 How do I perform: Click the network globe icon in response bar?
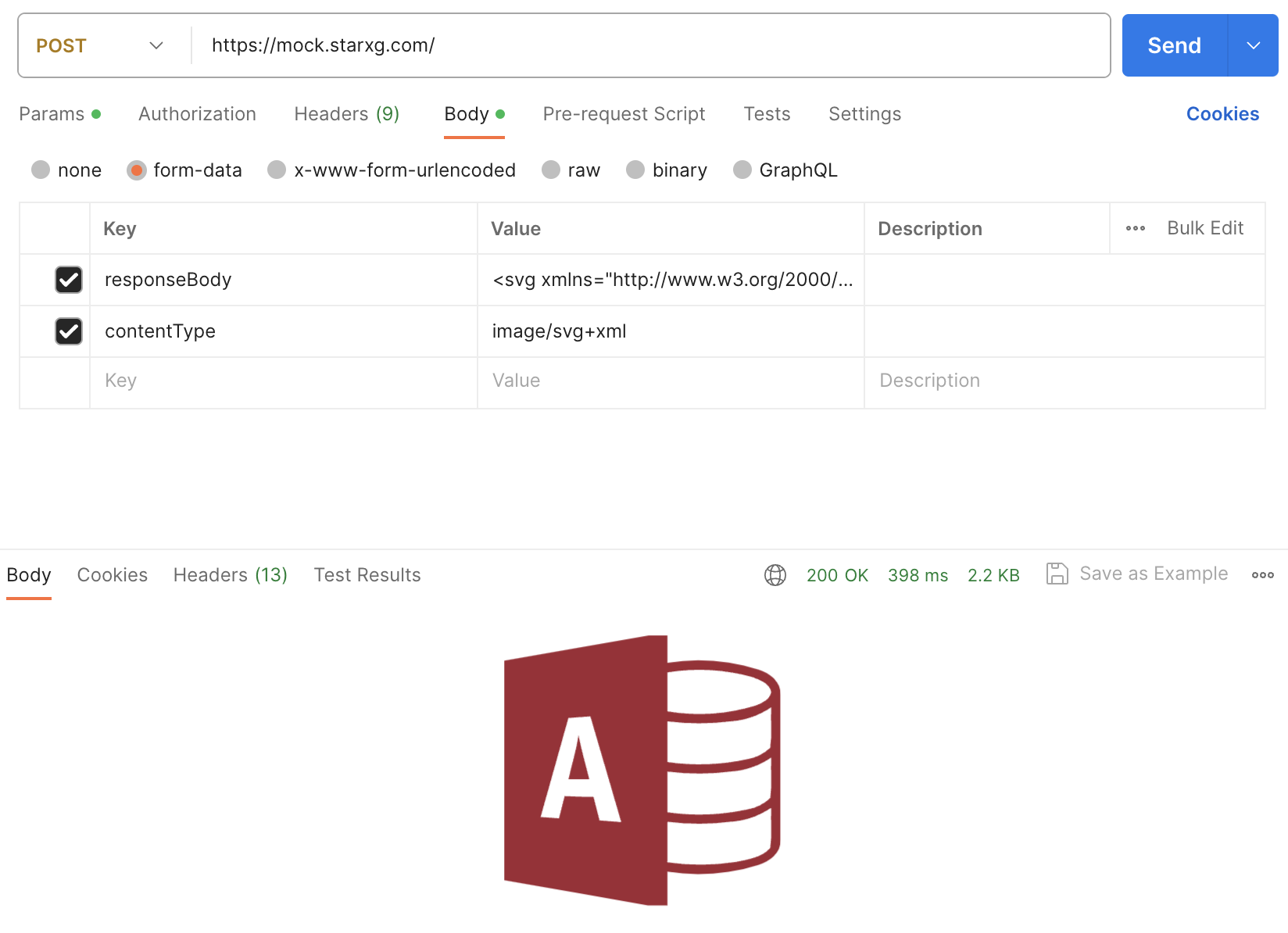[x=775, y=575]
